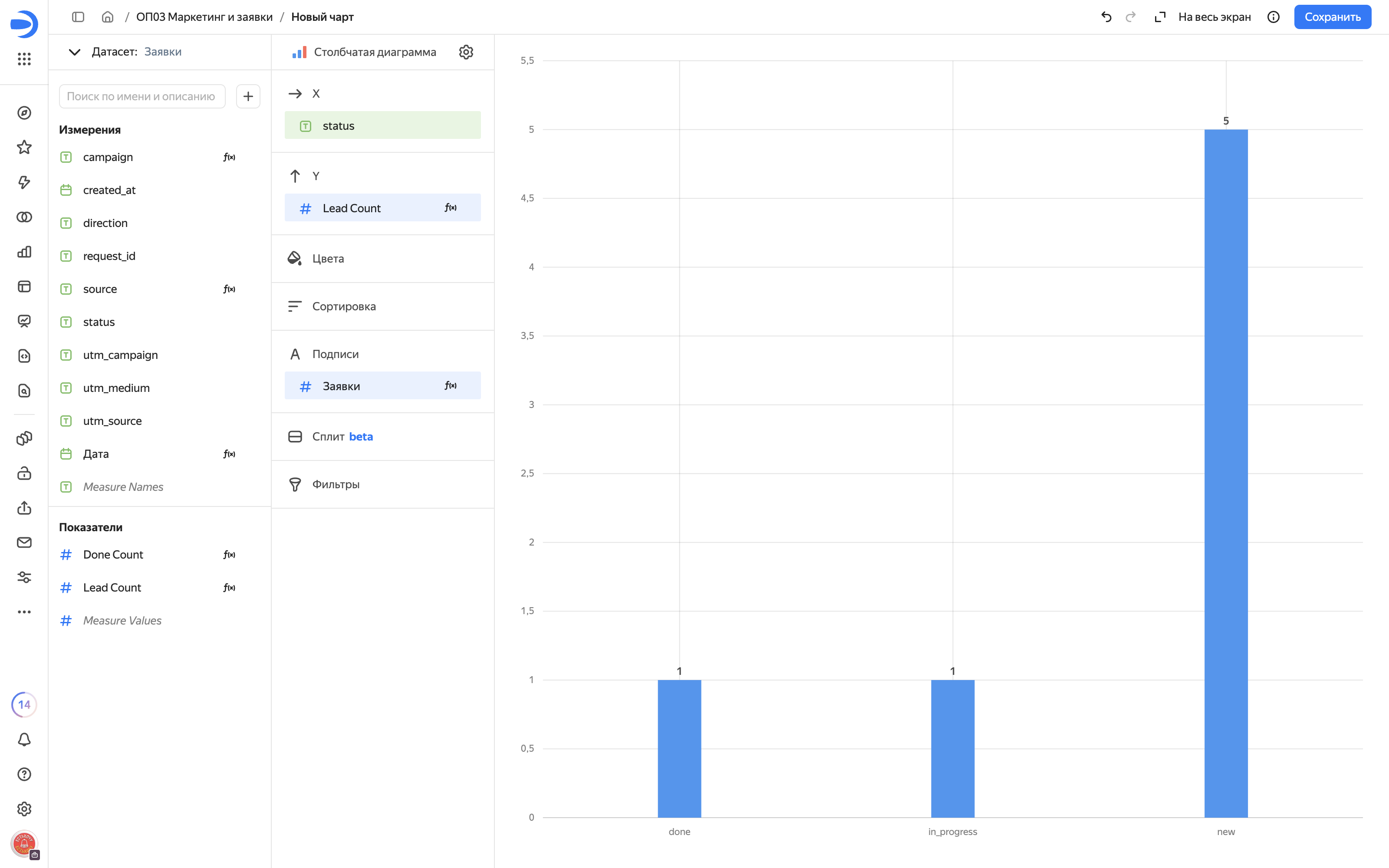The height and width of the screenshot is (868, 1389).
Task: Open the mail envelope icon in sidebar
Action: 24,542
